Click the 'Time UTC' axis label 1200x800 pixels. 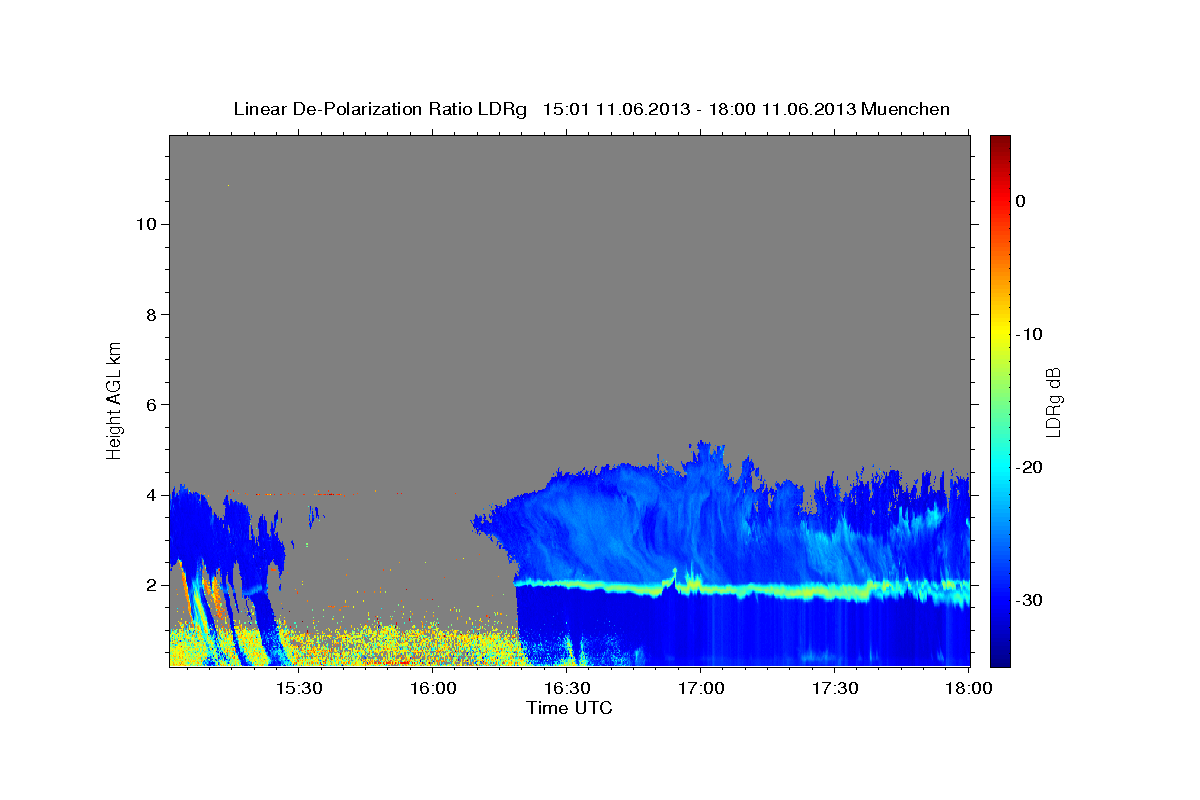click(569, 708)
